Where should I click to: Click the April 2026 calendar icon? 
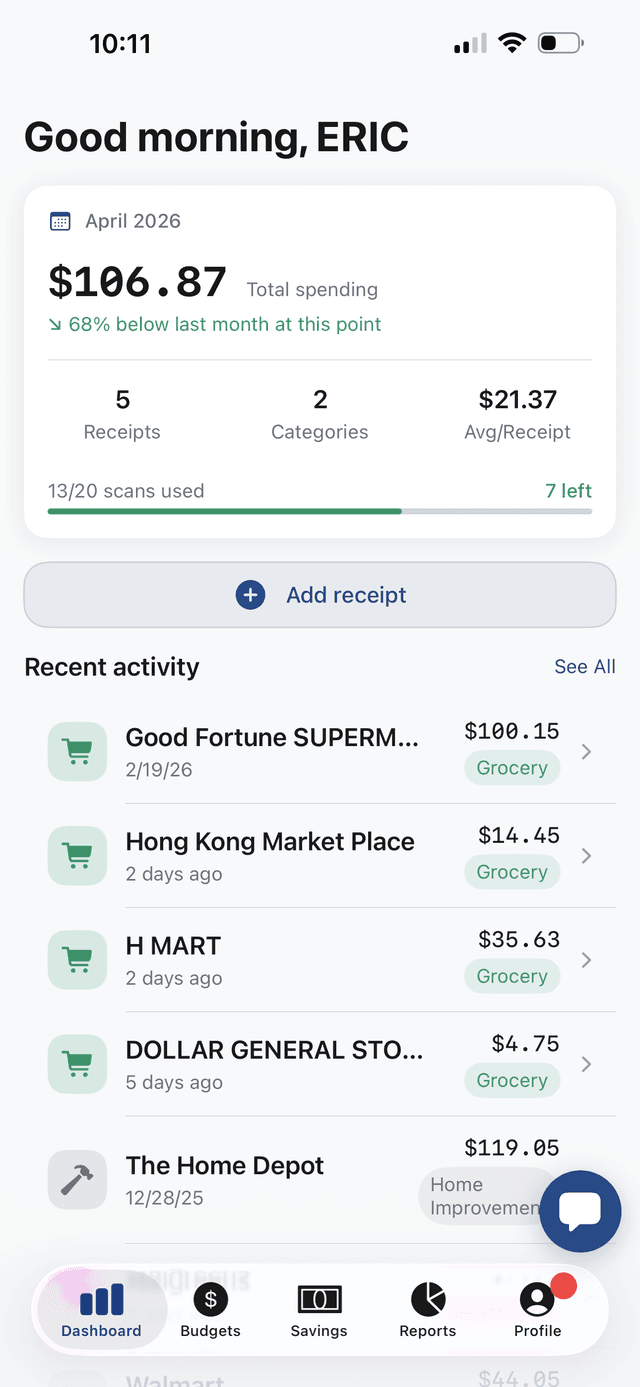(60, 221)
